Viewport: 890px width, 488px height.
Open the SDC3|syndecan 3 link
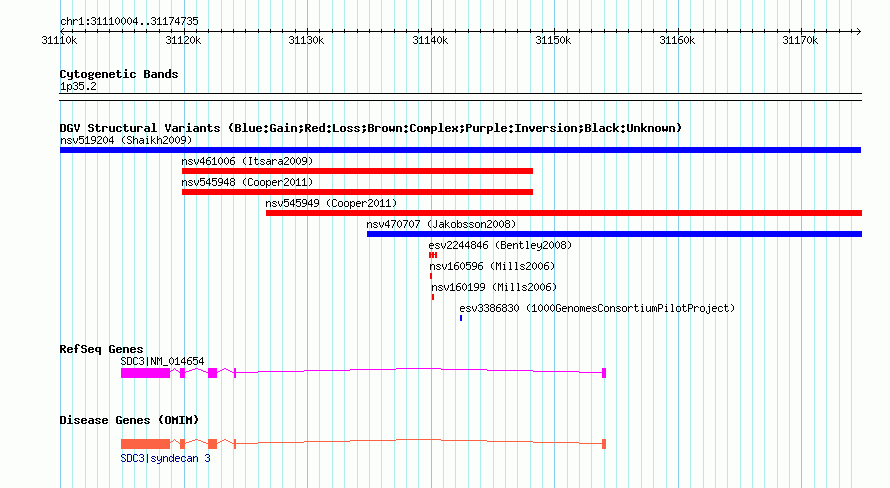tap(165, 458)
